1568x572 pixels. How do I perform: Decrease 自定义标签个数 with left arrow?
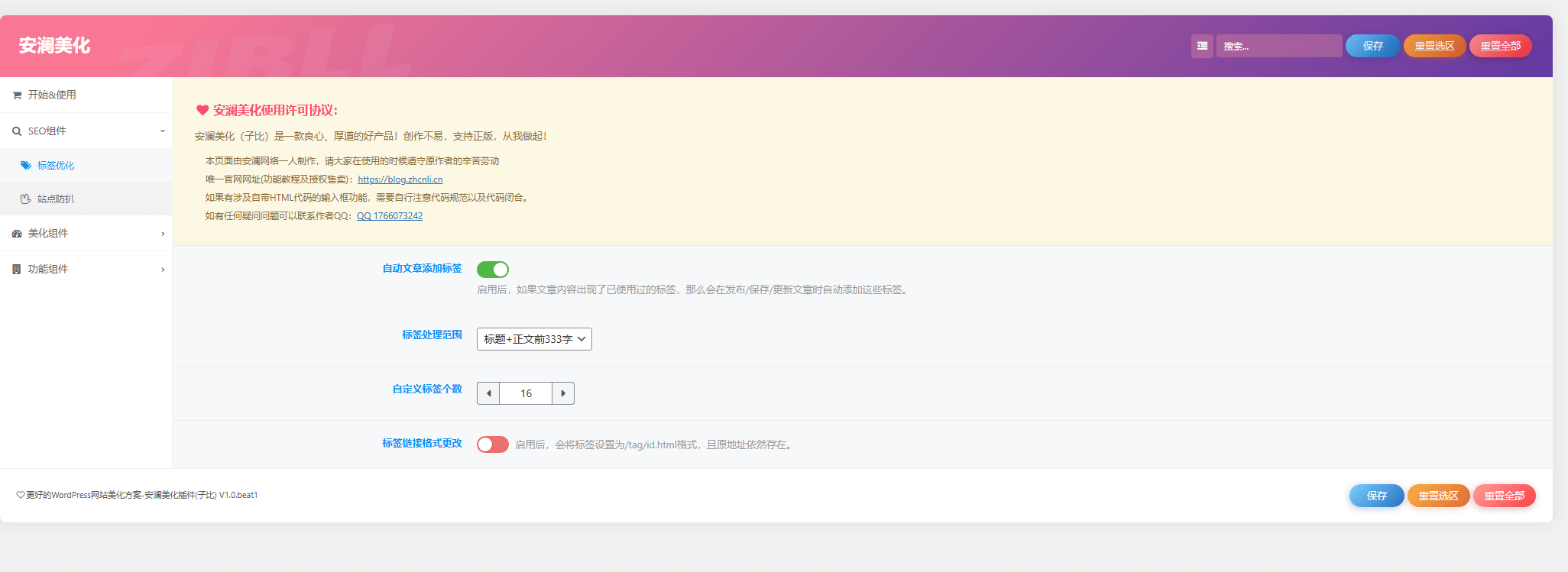point(488,393)
